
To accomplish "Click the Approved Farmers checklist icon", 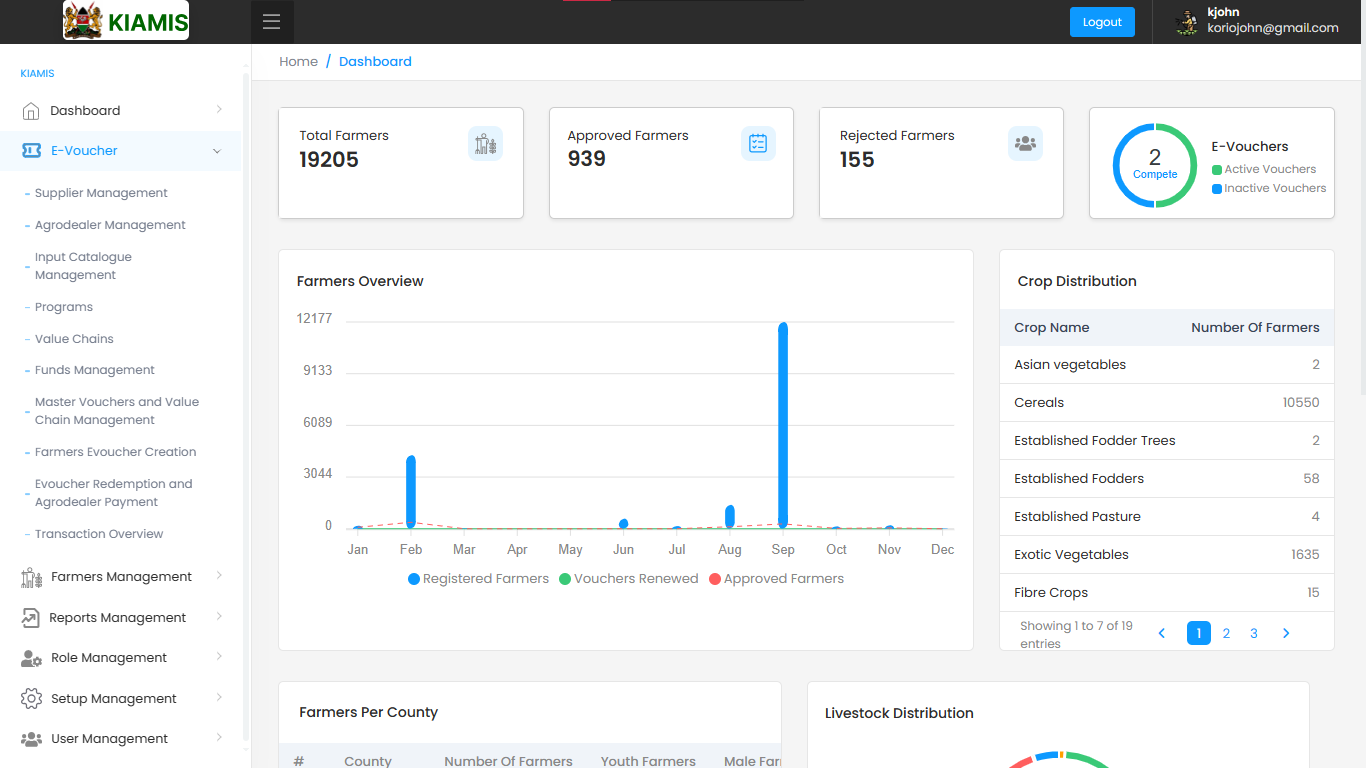I will (x=758, y=144).
